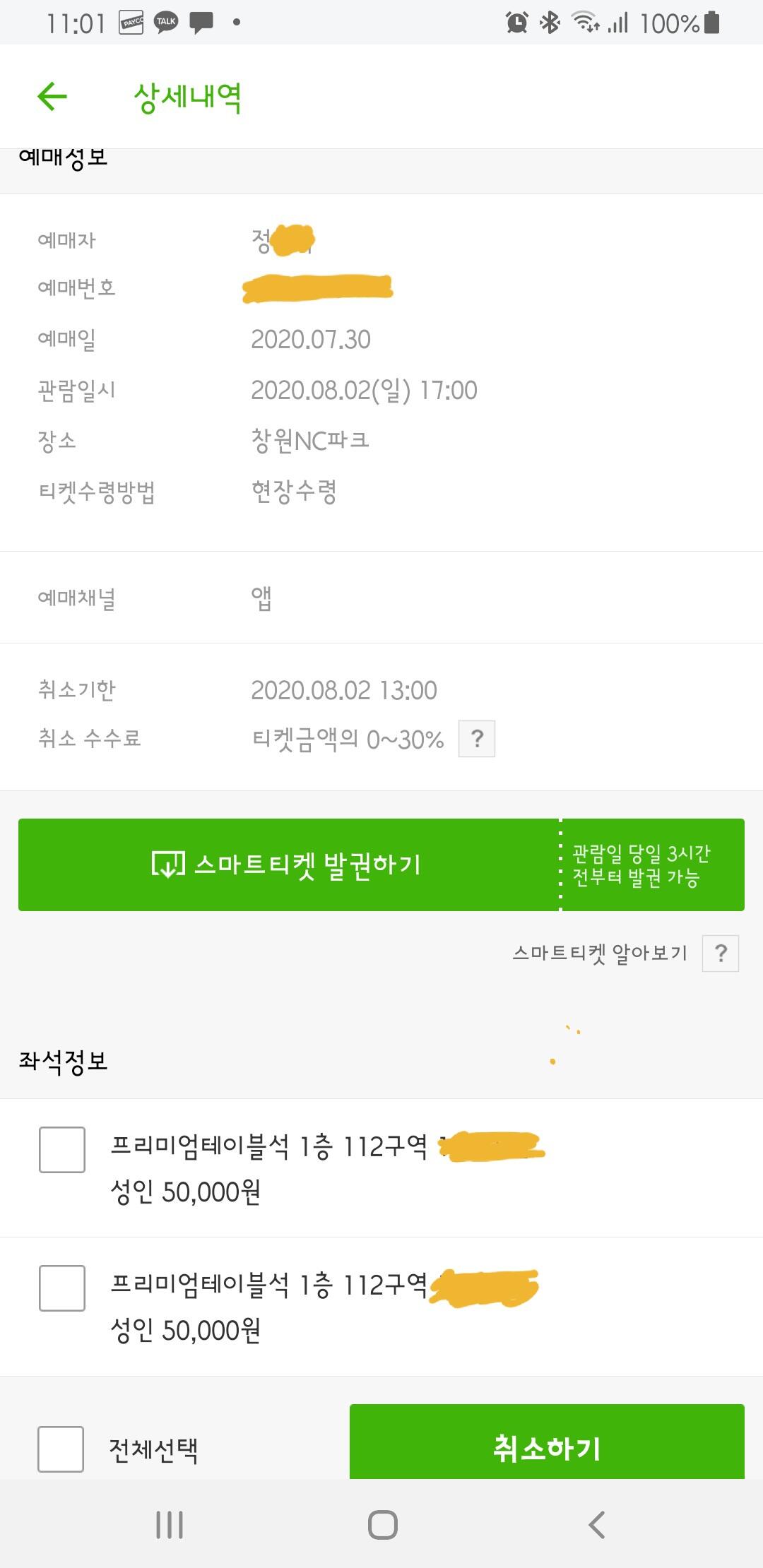Toggle the 전체선택 select-all checkbox
Screen dimensions: 763x1568
(61, 1449)
